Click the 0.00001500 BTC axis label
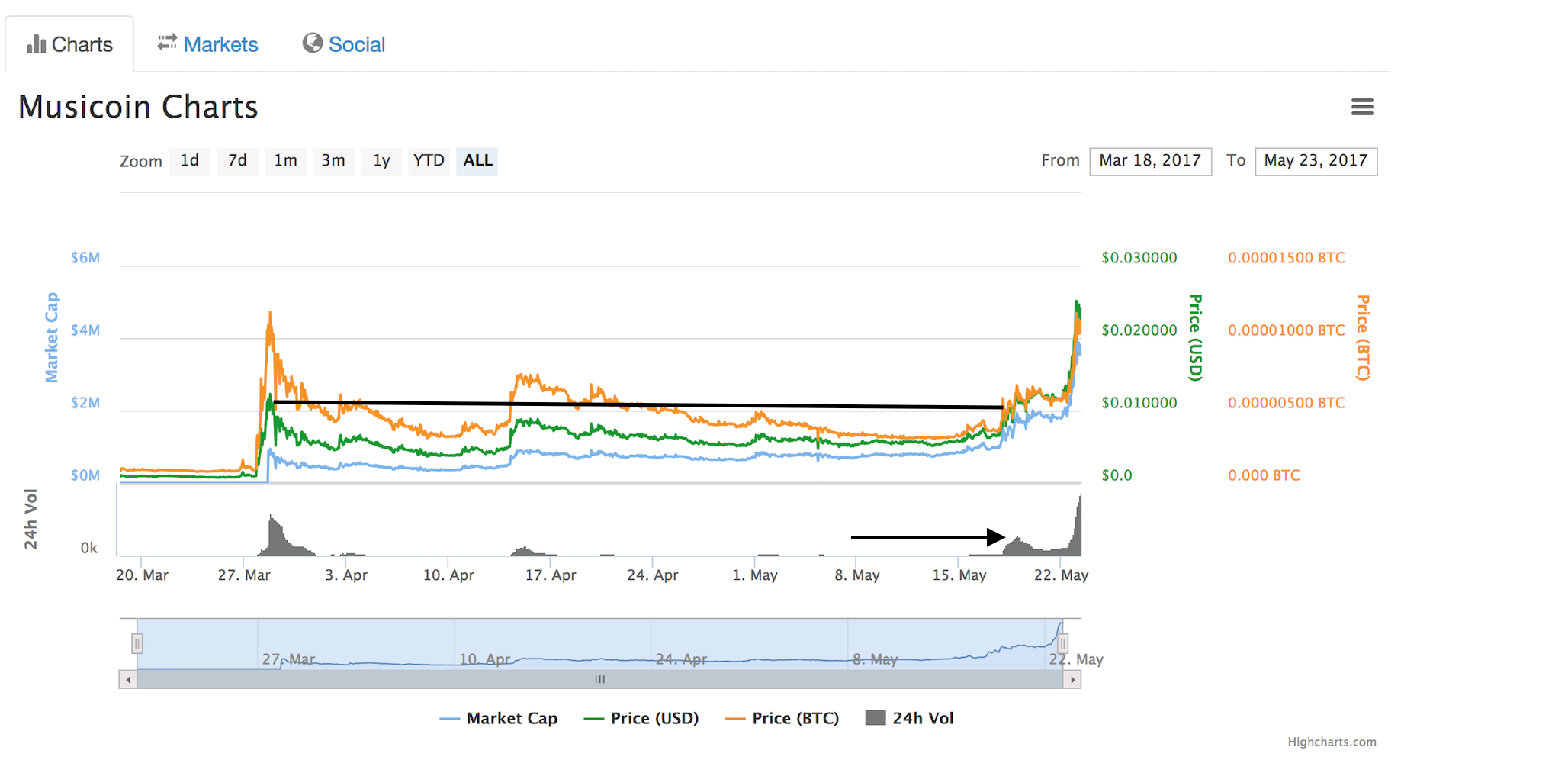Viewport: 1568px width, 760px height. point(1287,258)
